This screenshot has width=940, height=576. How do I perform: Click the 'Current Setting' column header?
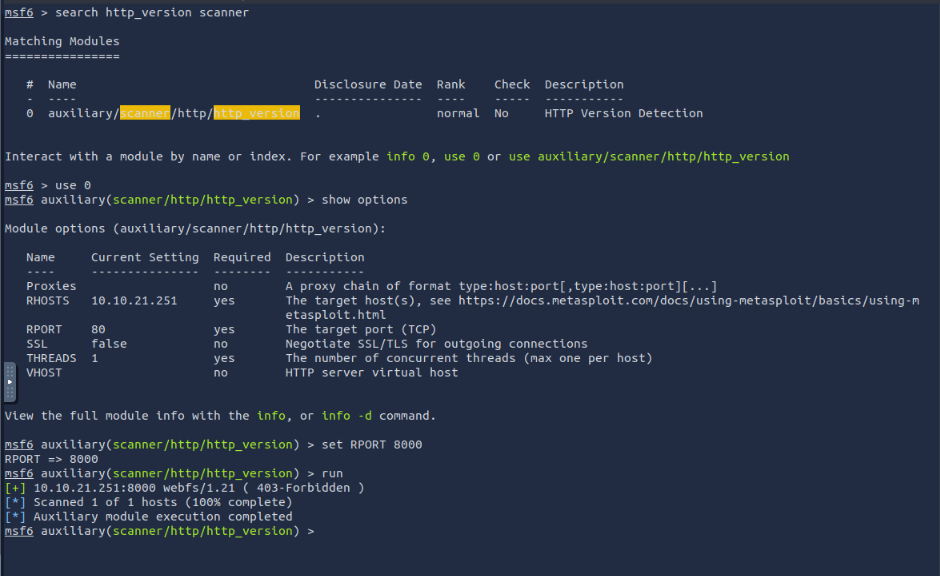pyautogui.click(x=145, y=257)
